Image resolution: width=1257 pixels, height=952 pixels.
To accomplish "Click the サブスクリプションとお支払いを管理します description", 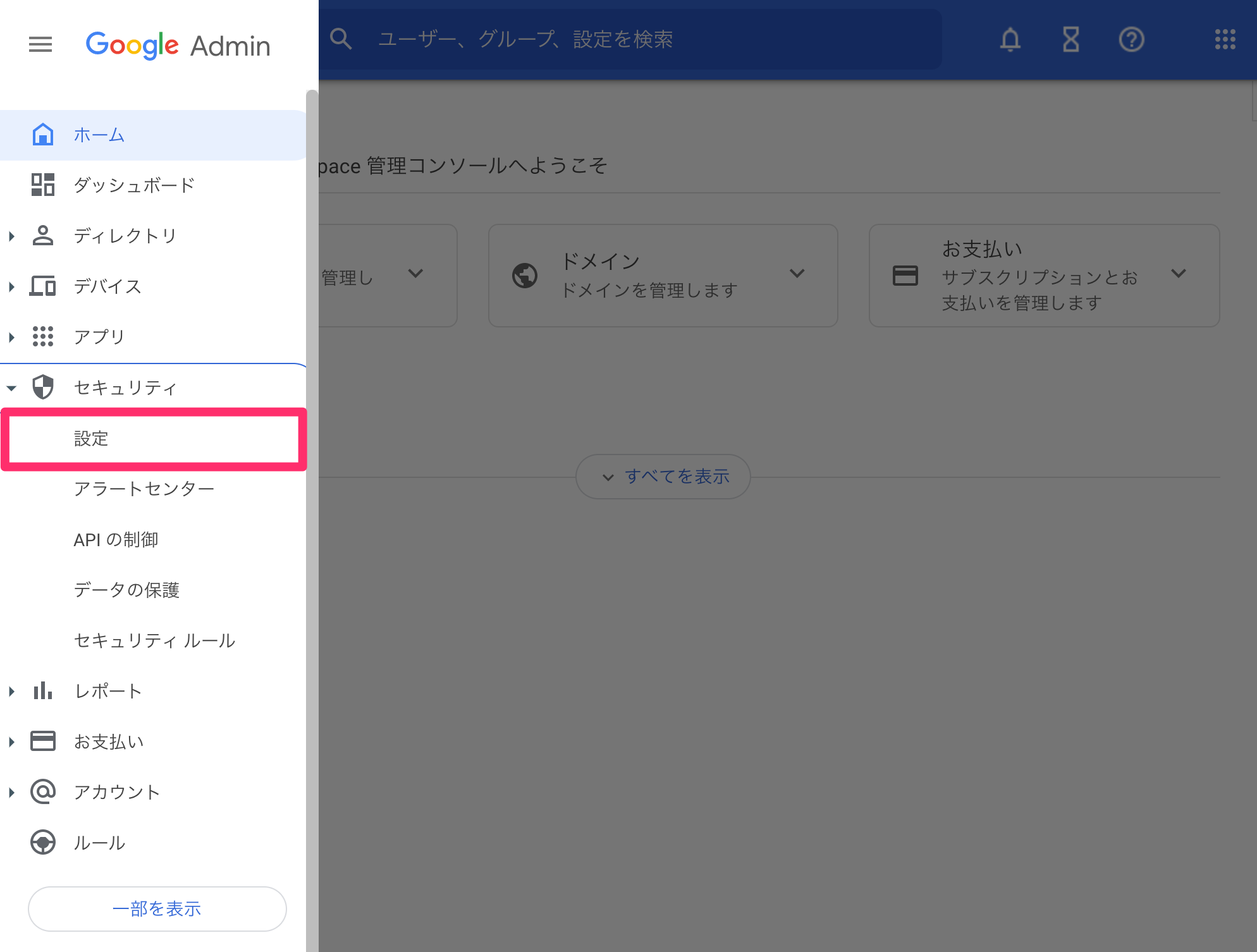I will (1039, 290).
